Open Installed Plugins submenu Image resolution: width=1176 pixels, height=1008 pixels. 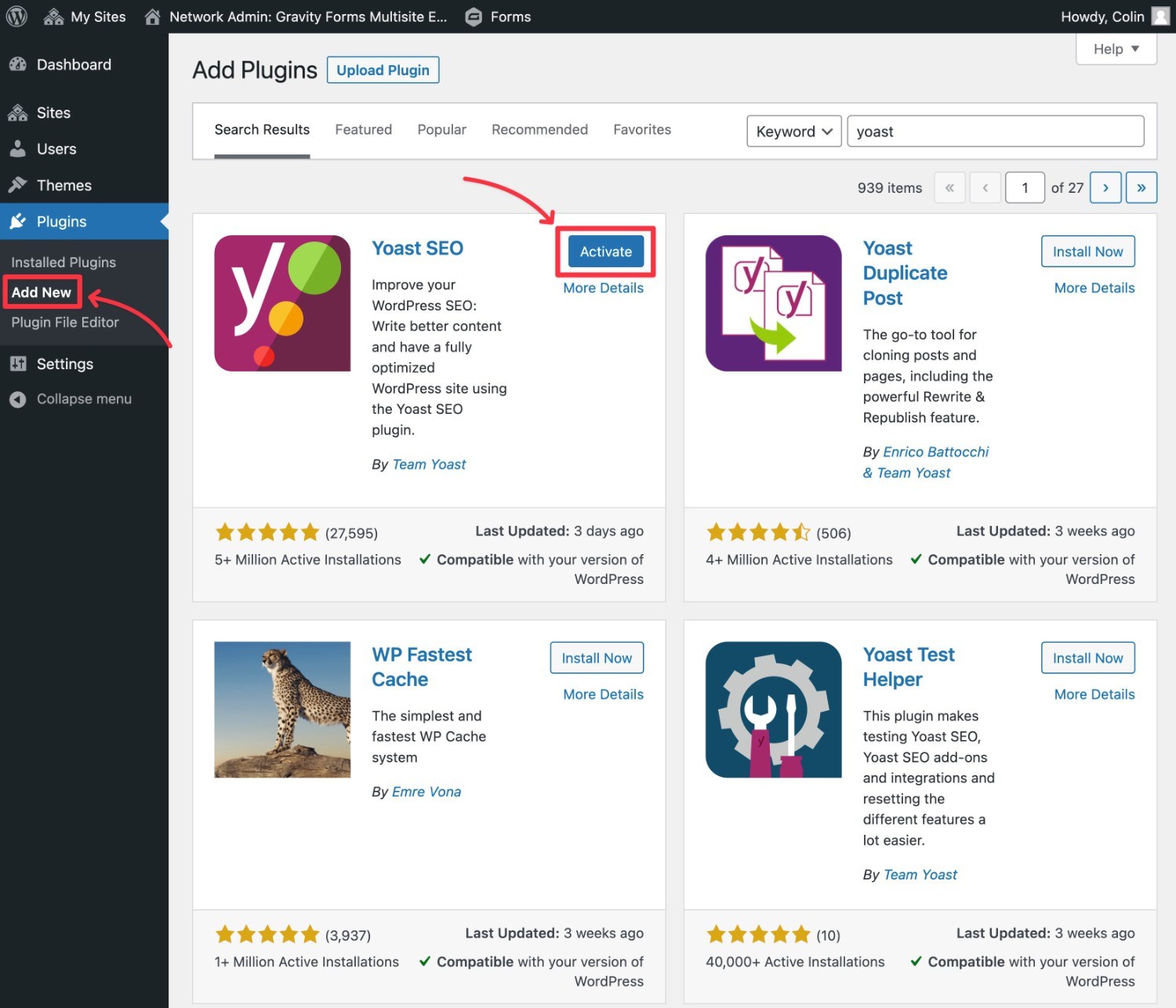(64, 262)
